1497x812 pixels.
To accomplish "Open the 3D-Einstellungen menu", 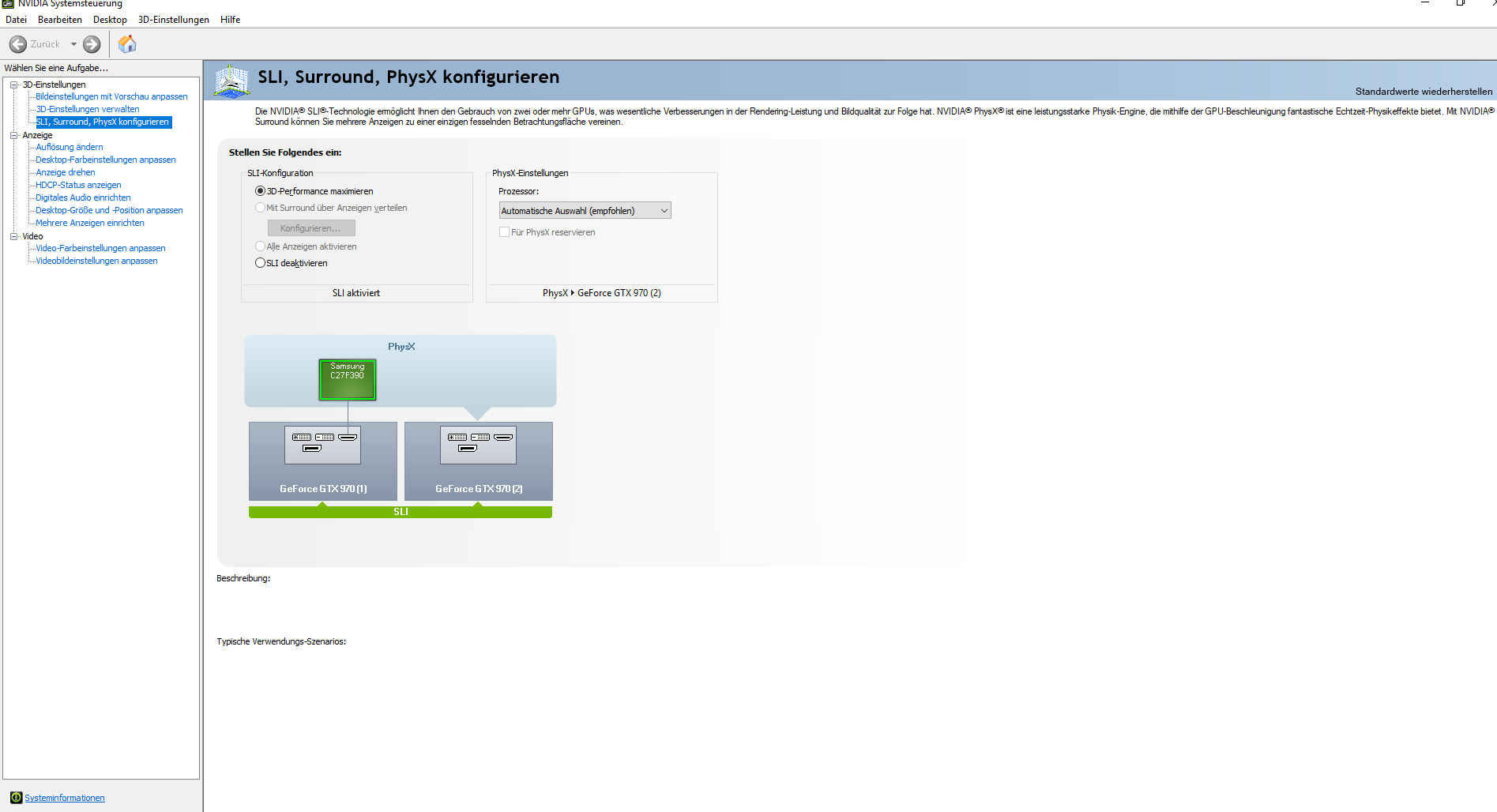I will click(174, 20).
